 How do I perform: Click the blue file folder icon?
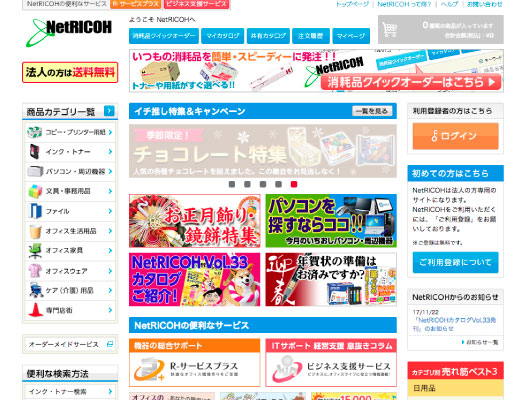(x=35, y=211)
